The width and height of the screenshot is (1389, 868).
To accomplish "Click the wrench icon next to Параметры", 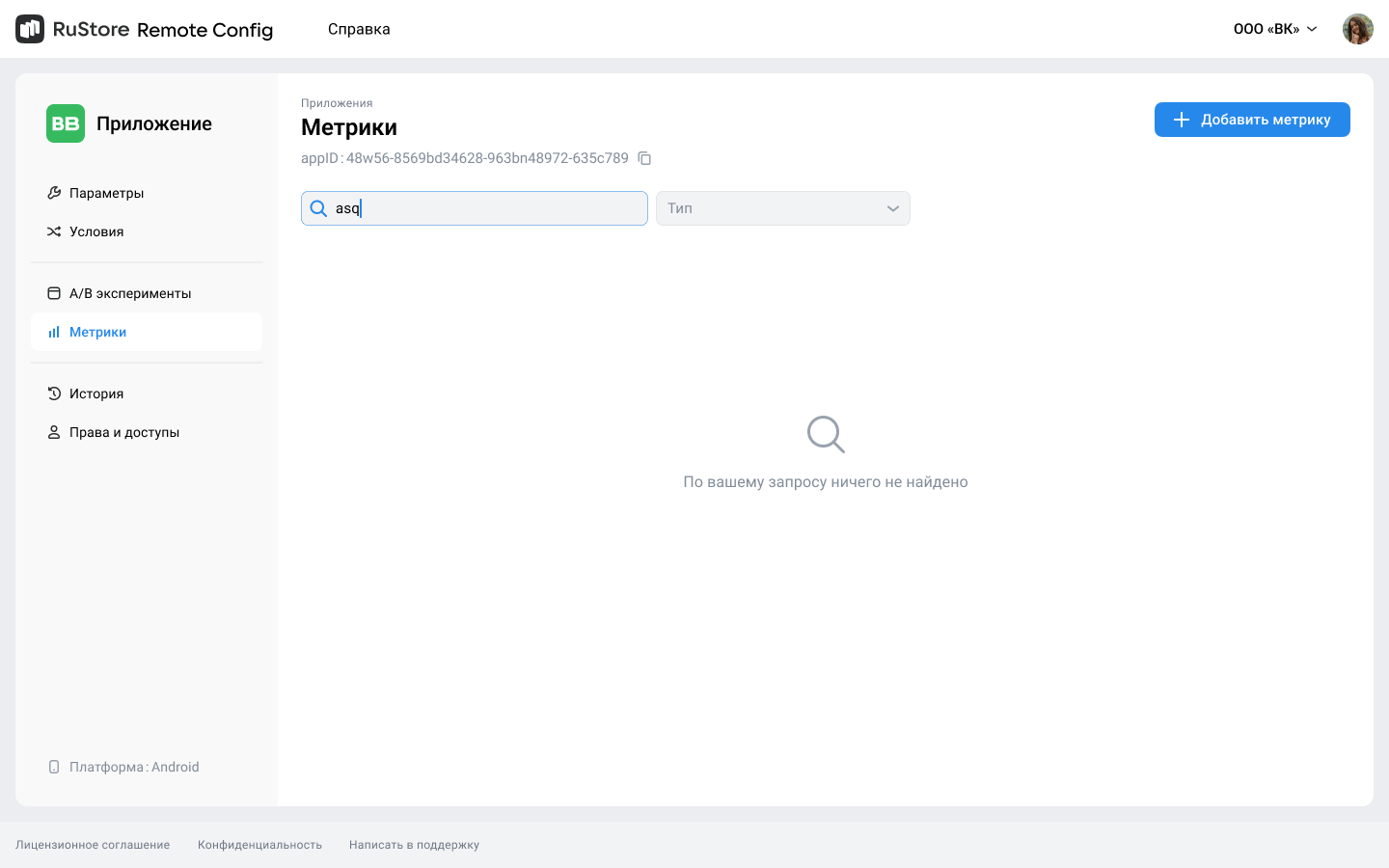I will pyautogui.click(x=54, y=193).
